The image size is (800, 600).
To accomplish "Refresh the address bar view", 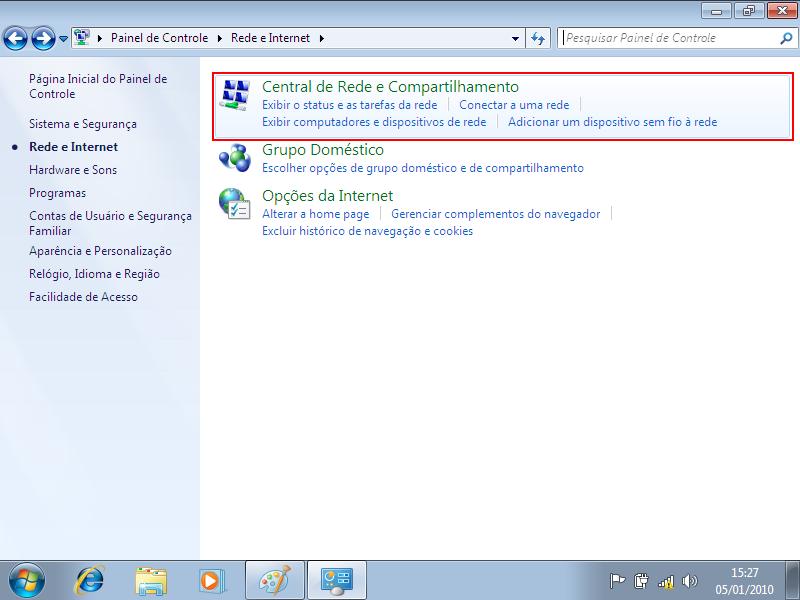I will [x=539, y=38].
